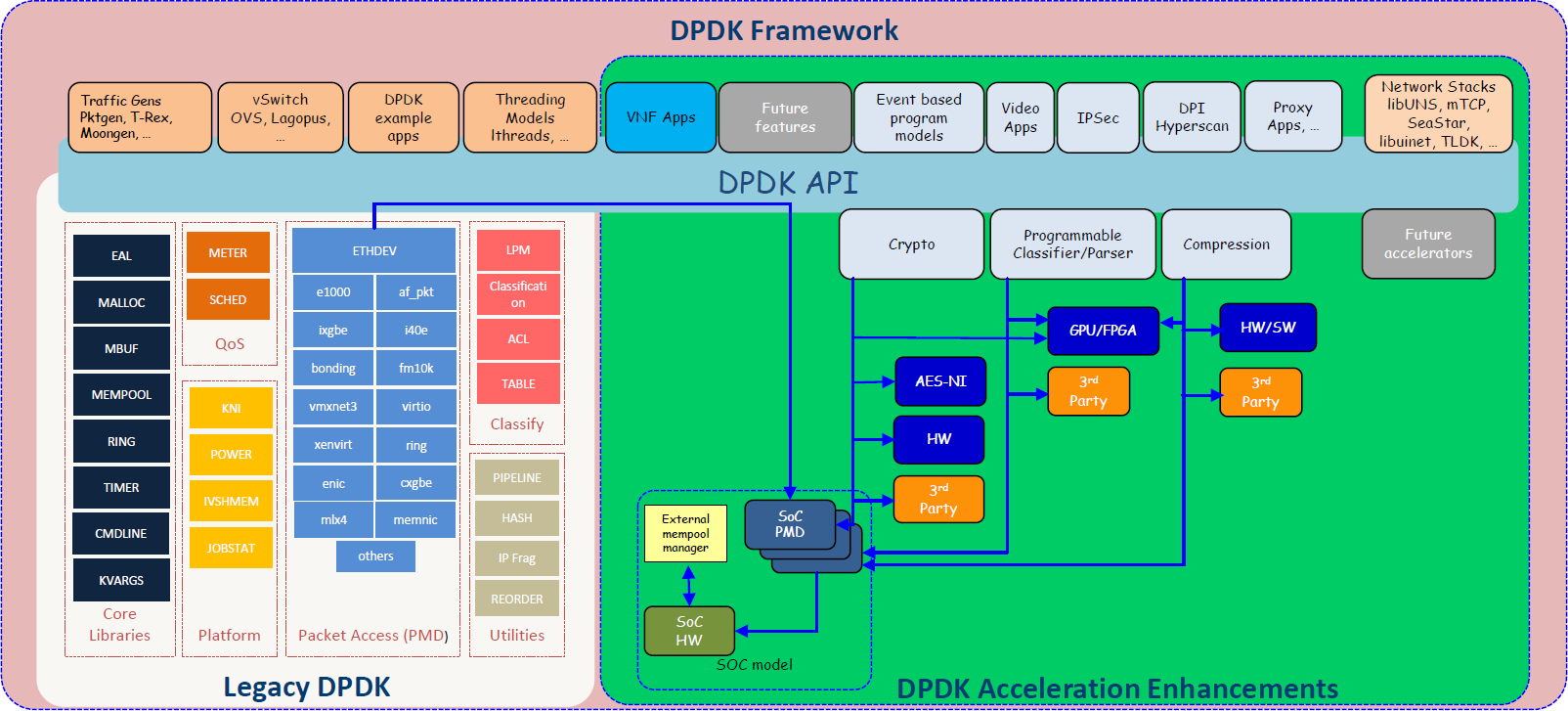This screenshot has width=1568, height=711.
Task: Select the KNI platform block
Action: click(231, 408)
